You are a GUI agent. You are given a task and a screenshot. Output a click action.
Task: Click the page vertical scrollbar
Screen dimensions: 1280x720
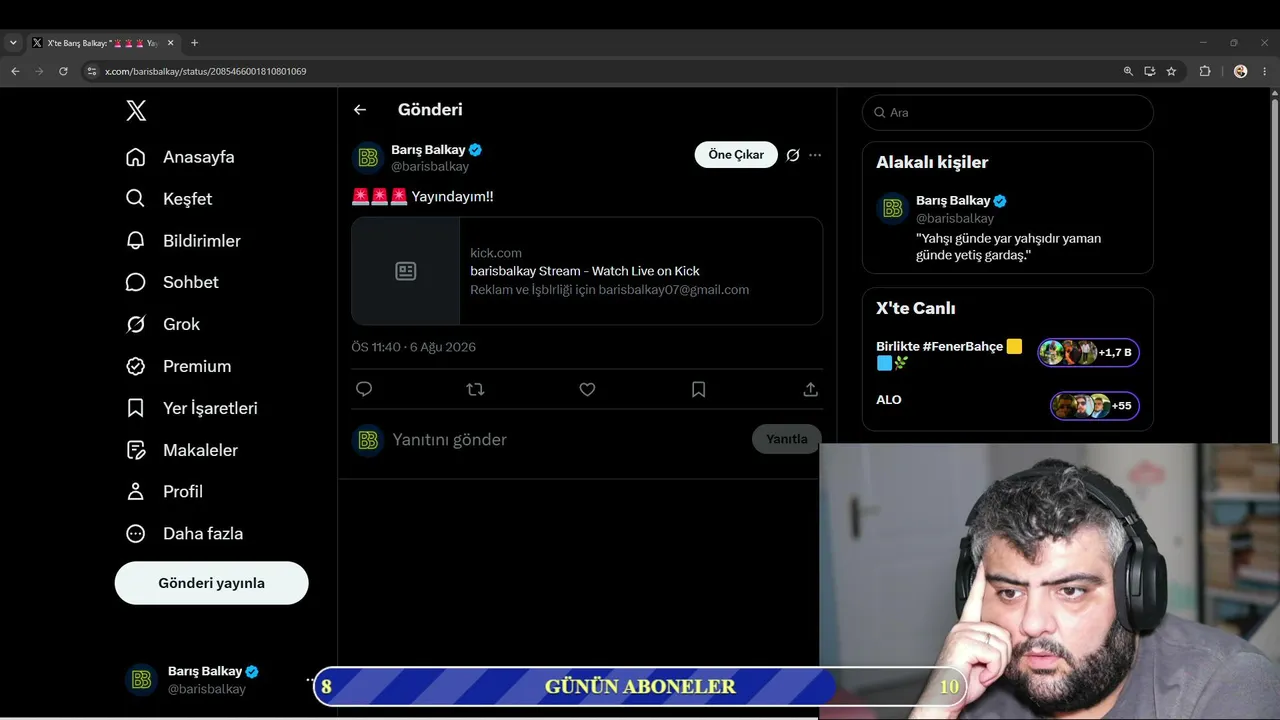tap(1275, 270)
